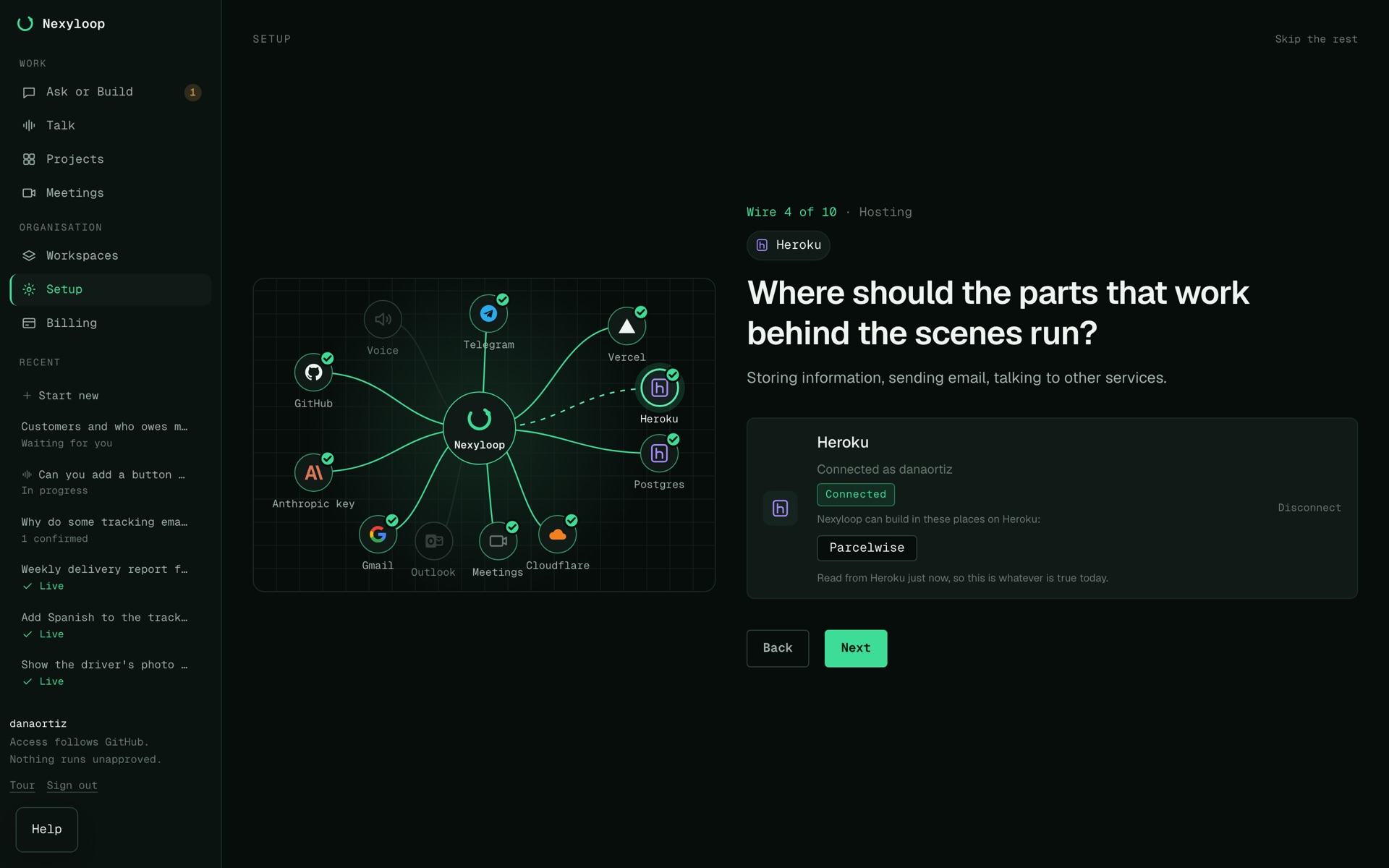Open Ask or Build chat icon
This screenshot has width=1389, height=868.
pos(29,93)
